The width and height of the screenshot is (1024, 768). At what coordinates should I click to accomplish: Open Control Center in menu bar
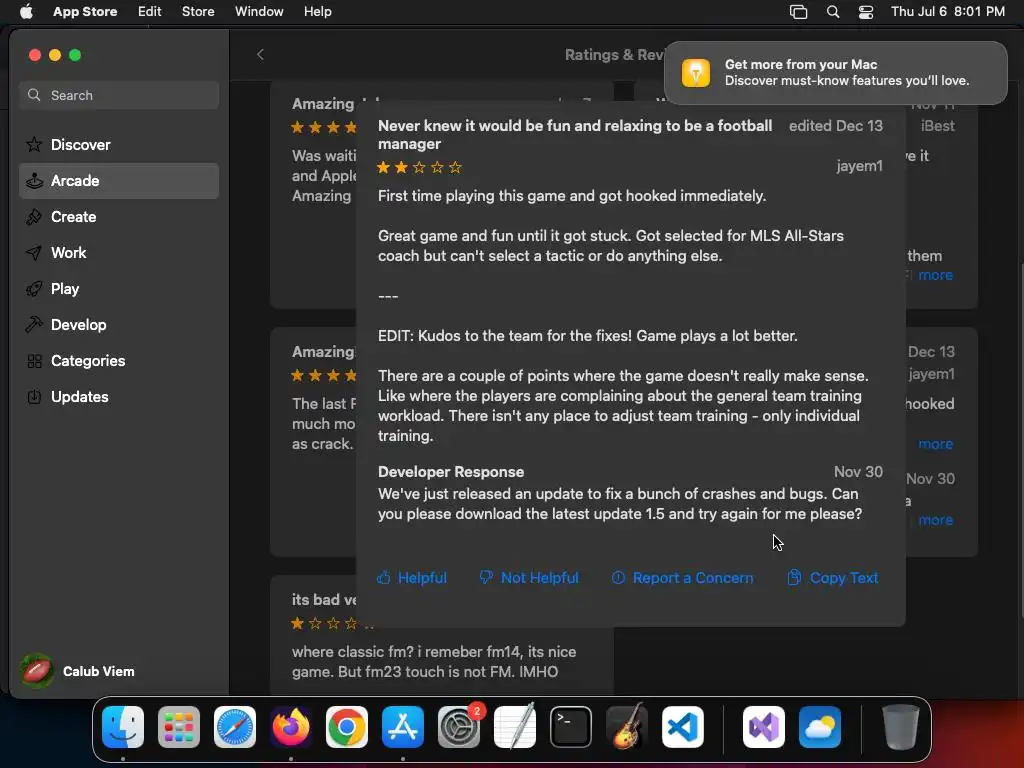(866, 11)
